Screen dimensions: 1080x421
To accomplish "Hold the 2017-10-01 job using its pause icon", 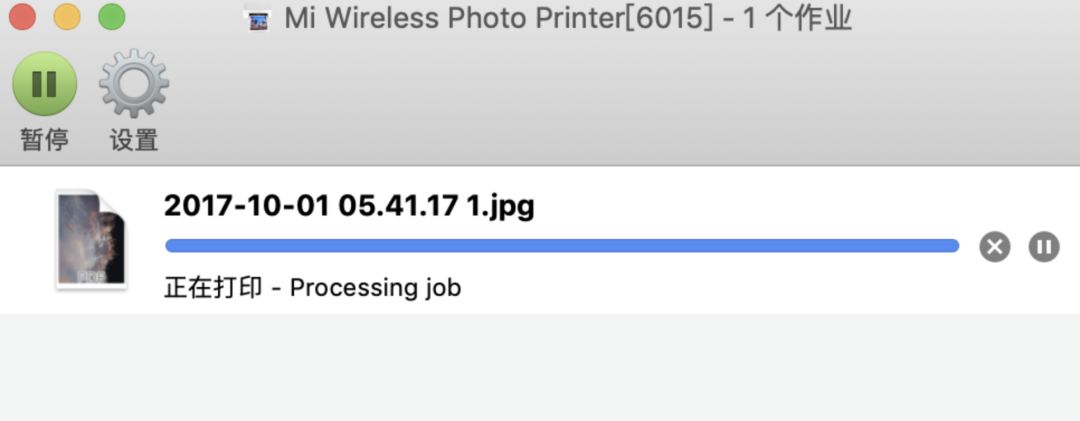I will 1044,246.
